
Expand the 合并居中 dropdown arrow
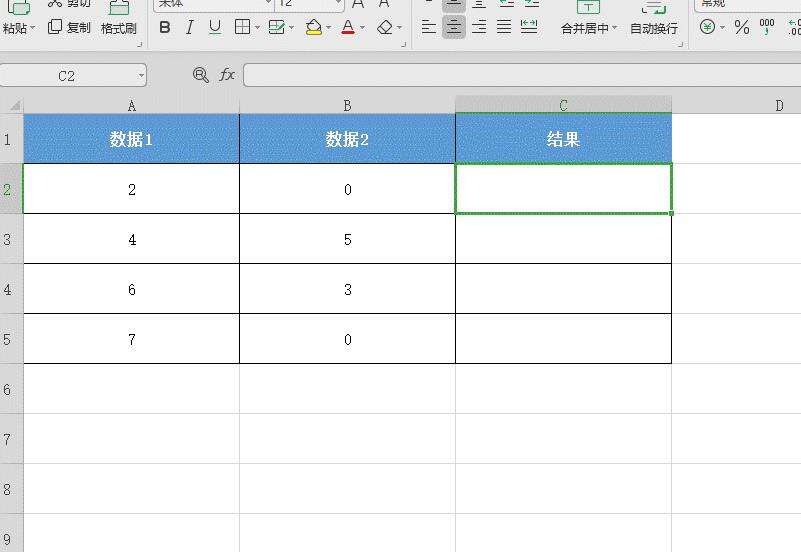(x=615, y=28)
